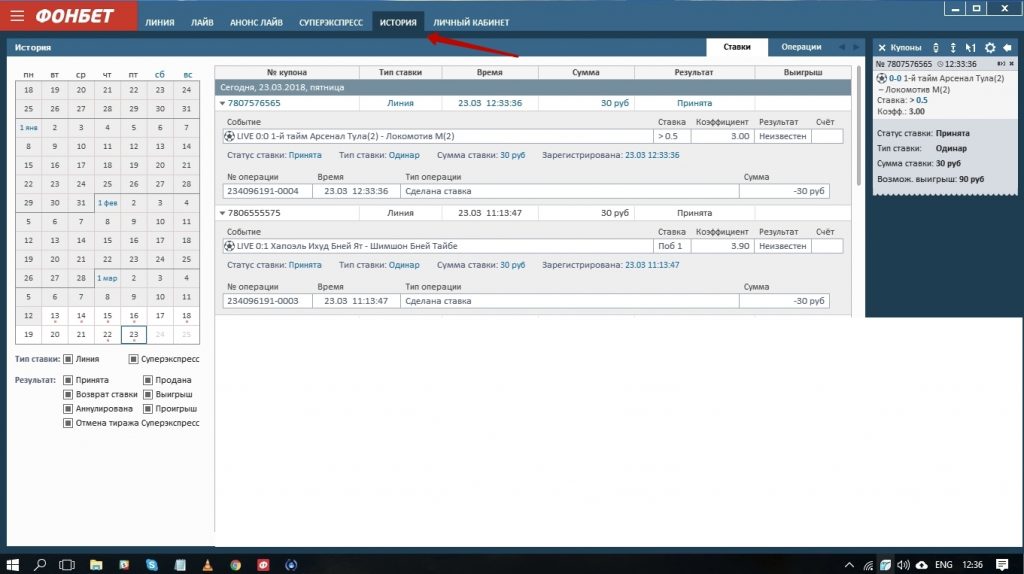This screenshot has height=574, width=1024.
Task: Toggle Аннулирована result filter
Action: tap(68, 409)
